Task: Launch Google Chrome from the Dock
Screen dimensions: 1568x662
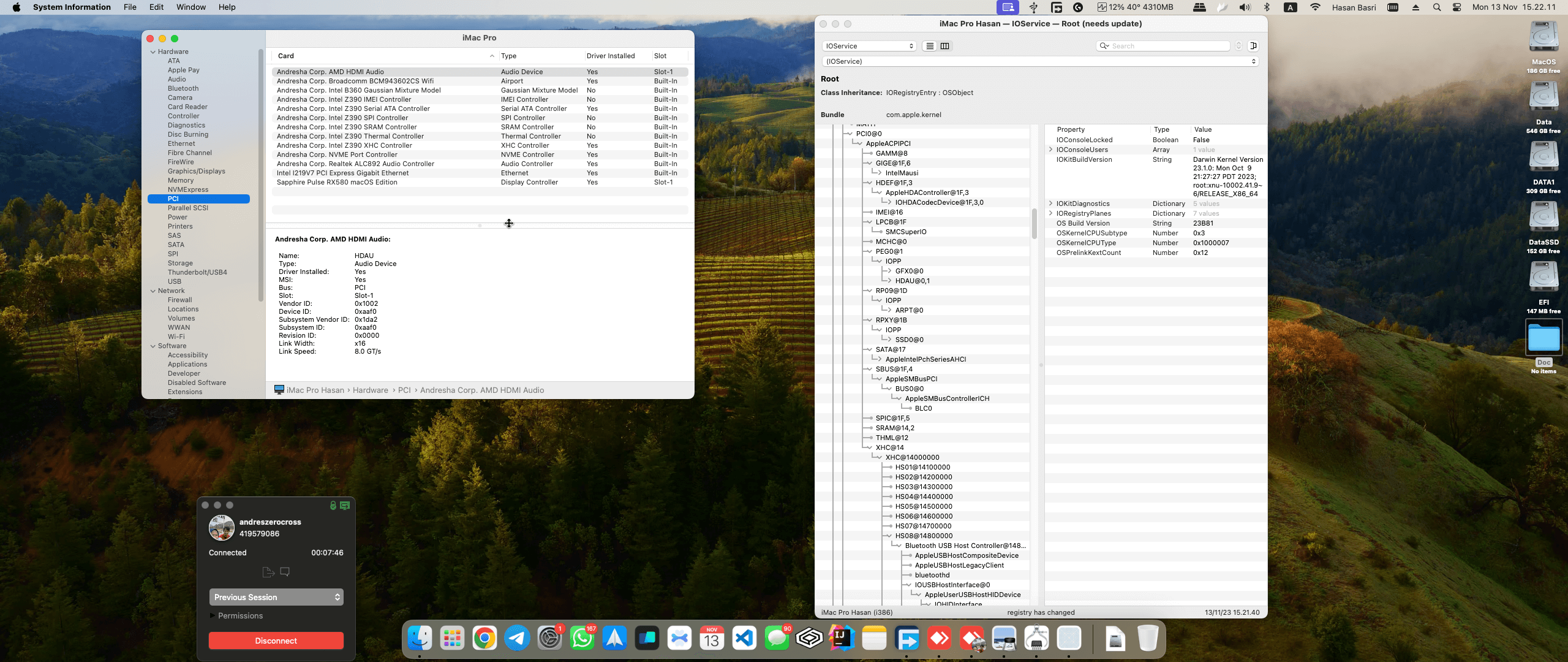Action: coord(484,639)
